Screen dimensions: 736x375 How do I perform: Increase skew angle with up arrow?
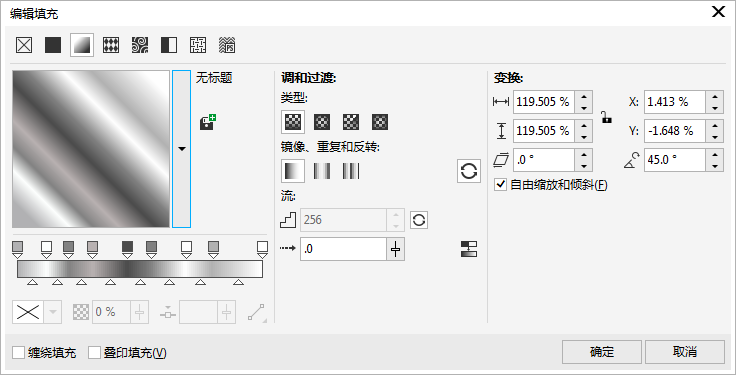click(x=583, y=154)
